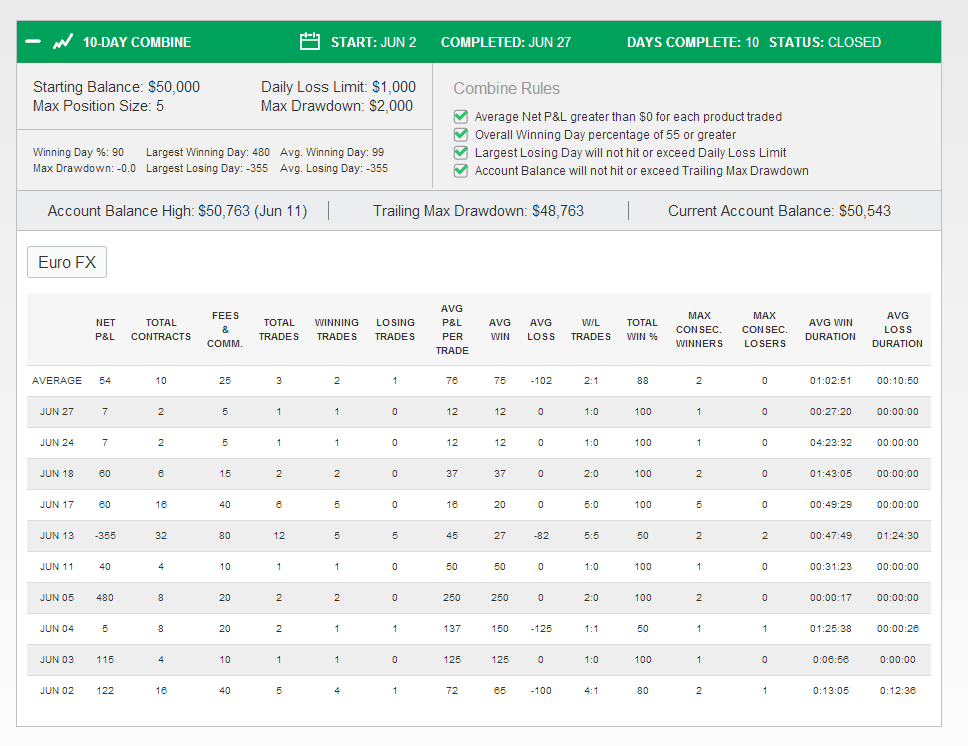968x746 pixels.
Task: Click the Combine Rules heading
Action: pyautogui.click(x=506, y=88)
